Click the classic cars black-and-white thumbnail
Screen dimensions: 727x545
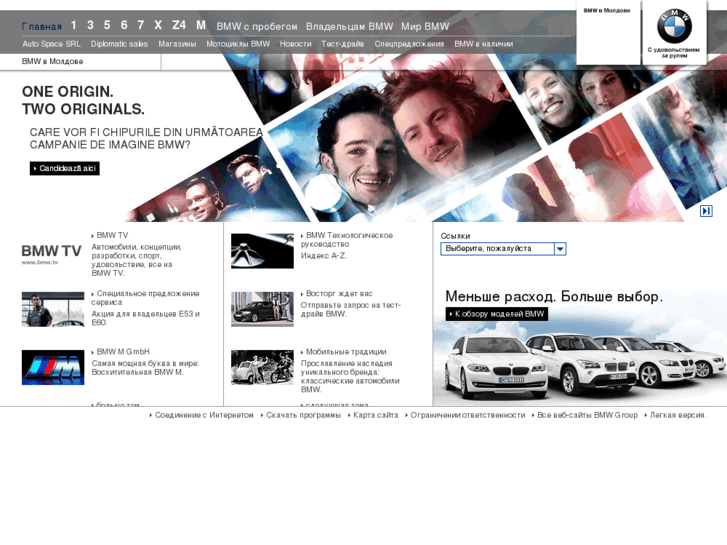tap(262, 367)
